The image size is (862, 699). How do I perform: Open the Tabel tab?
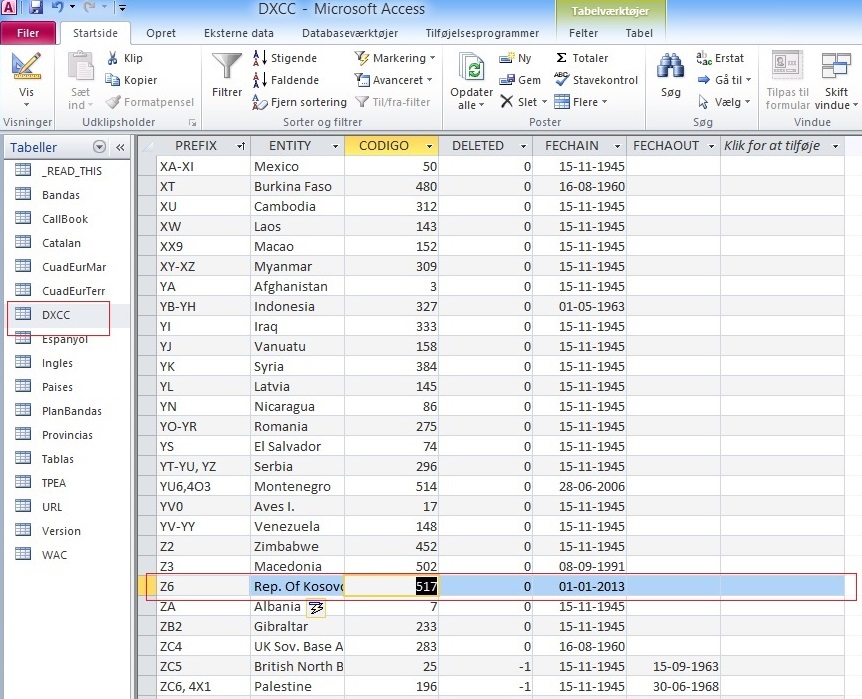(x=639, y=33)
